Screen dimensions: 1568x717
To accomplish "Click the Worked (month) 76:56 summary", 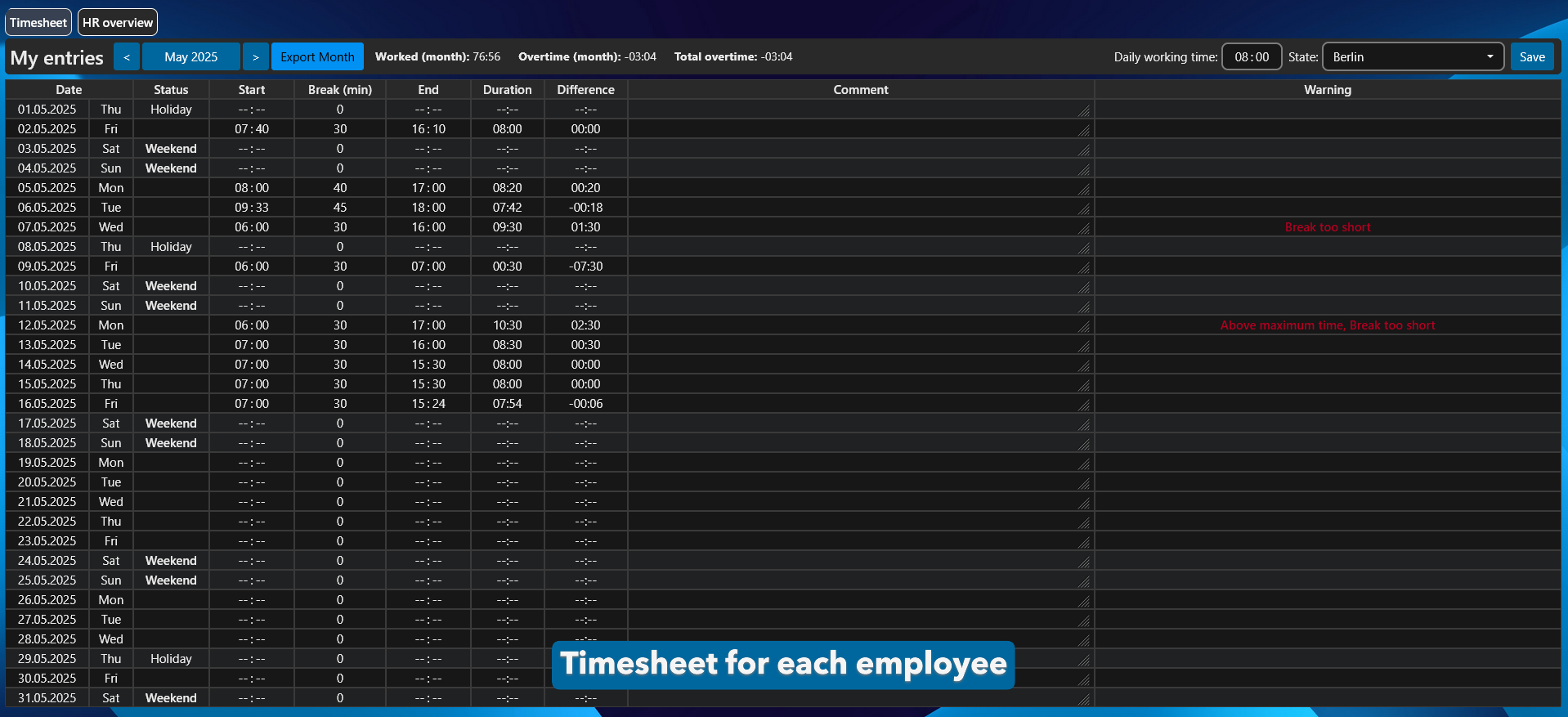I will point(437,56).
